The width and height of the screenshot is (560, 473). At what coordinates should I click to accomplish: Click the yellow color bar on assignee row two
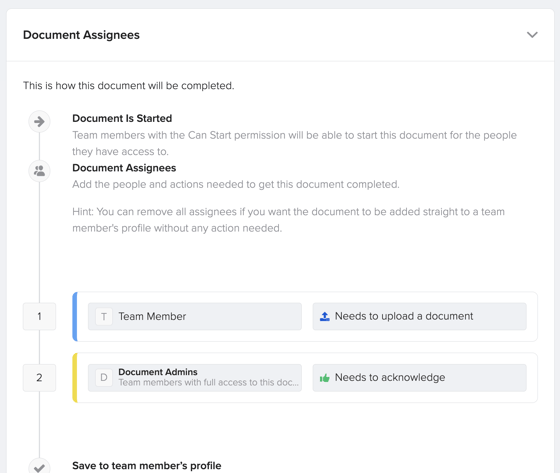point(75,378)
